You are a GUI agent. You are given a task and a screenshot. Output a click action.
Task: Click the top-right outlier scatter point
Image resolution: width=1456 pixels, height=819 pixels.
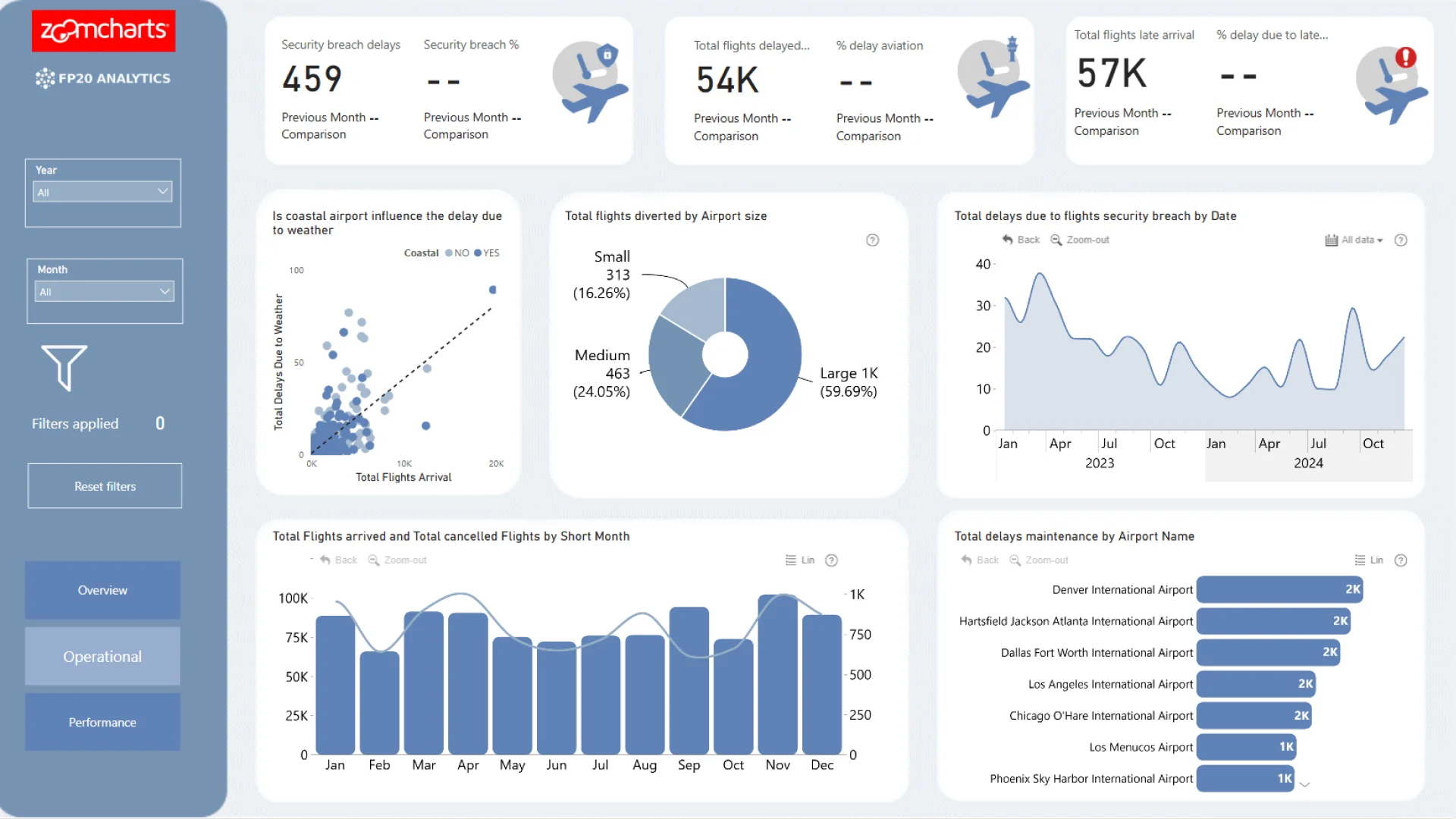click(x=493, y=290)
